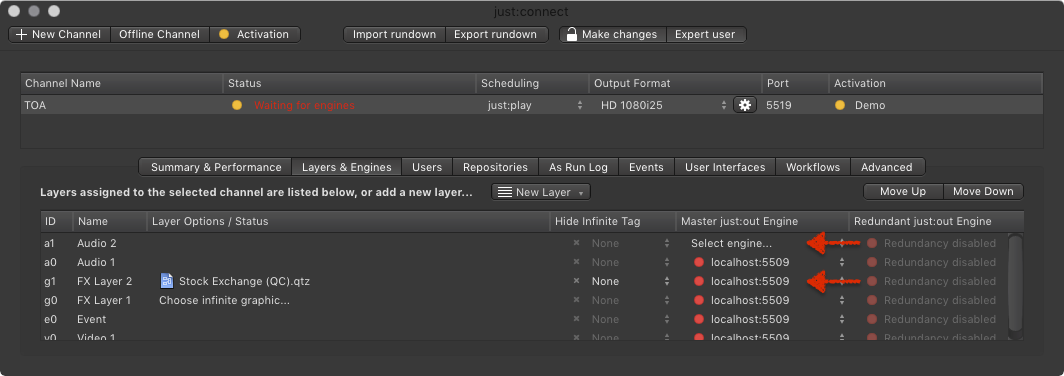Click the Offline Channel button
Viewport: 1064px width, 376px height.
point(159,34)
